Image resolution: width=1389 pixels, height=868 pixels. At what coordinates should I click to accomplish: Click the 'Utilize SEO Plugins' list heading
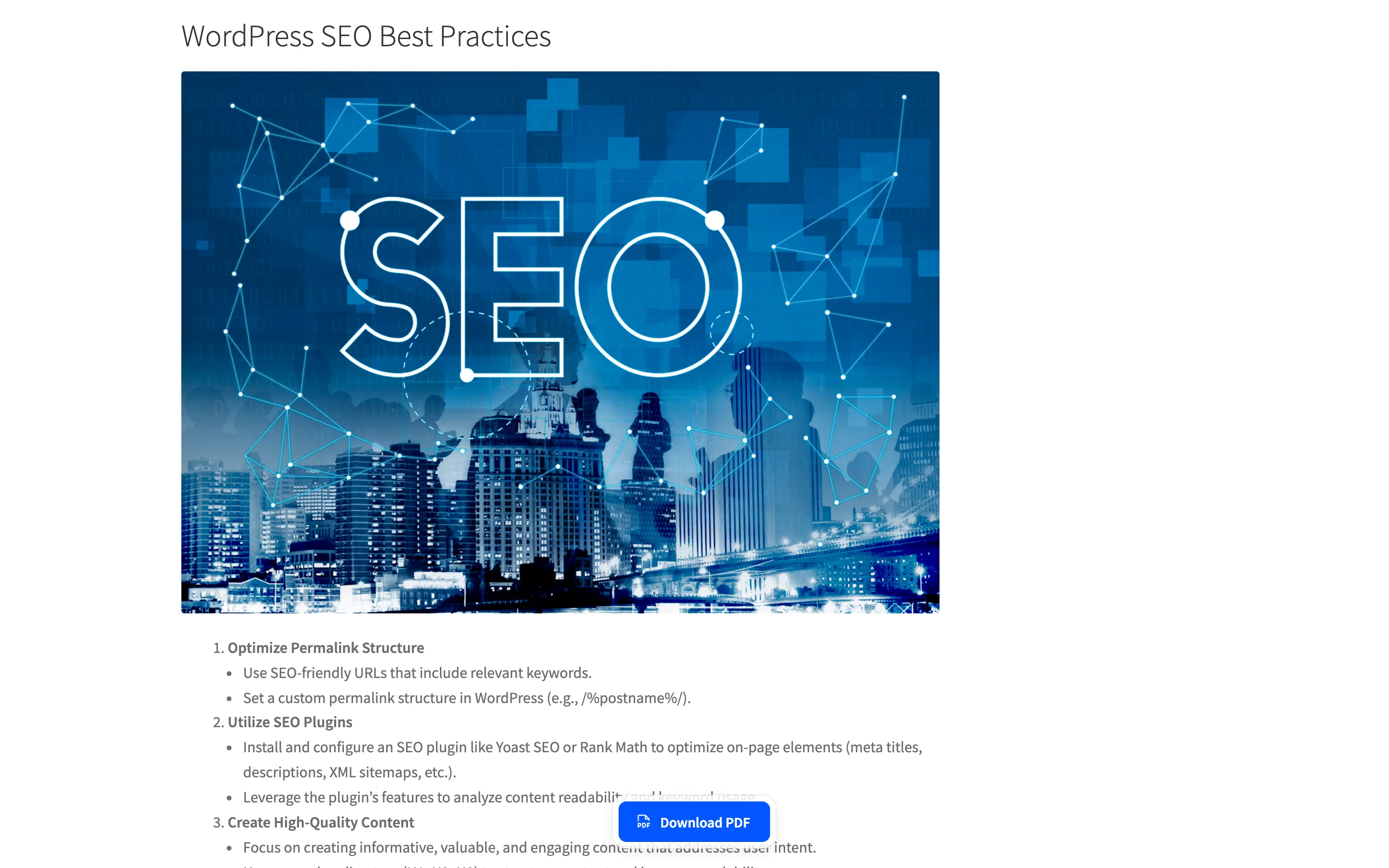pyautogui.click(x=290, y=721)
